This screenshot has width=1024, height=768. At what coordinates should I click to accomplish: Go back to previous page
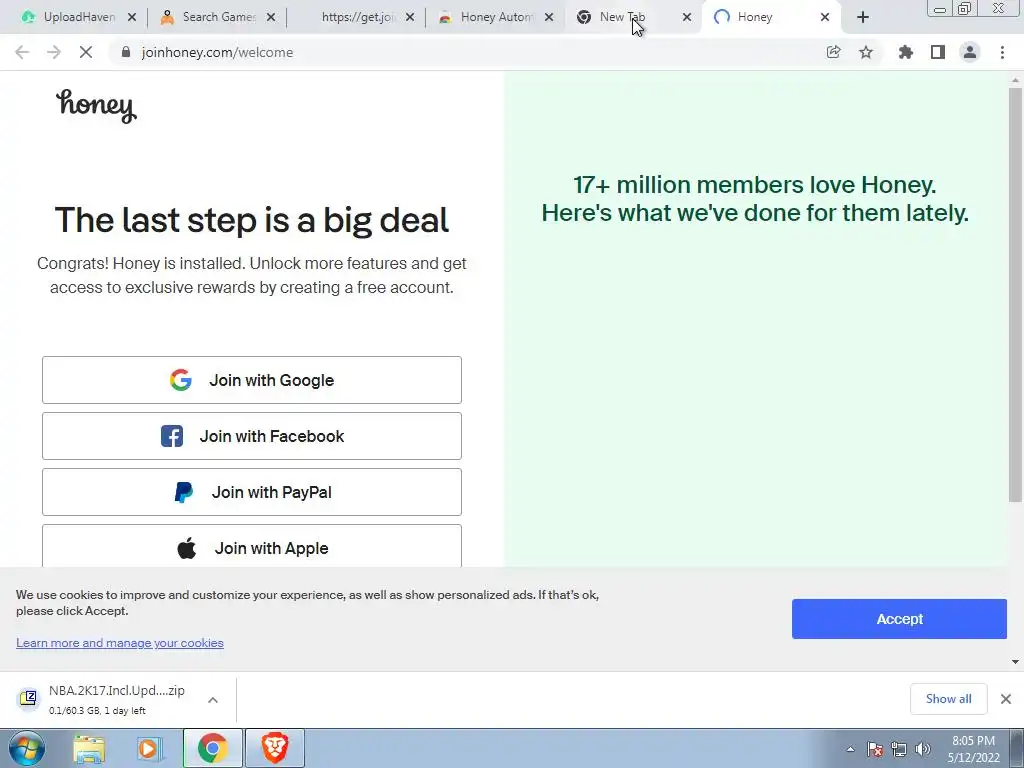(x=22, y=52)
